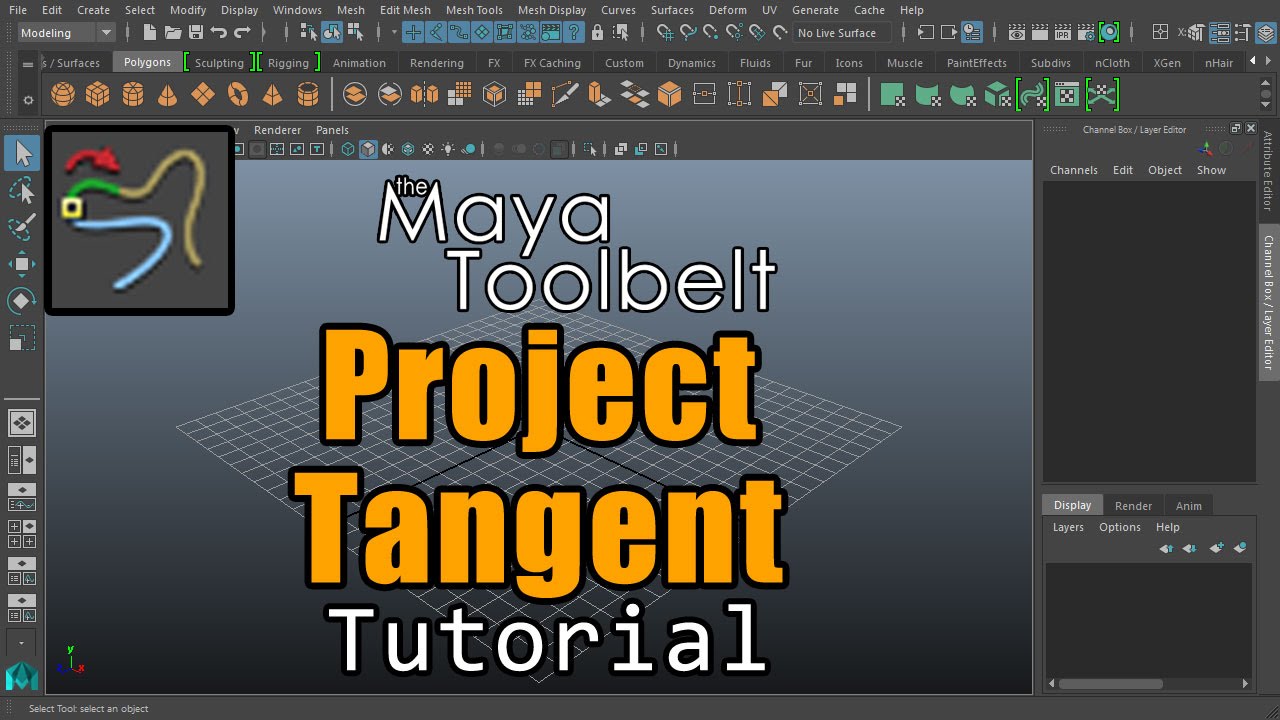Open the Modeling menu set dropdown
The height and width of the screenshot is (720, 1280).
[x=67, y=33]
